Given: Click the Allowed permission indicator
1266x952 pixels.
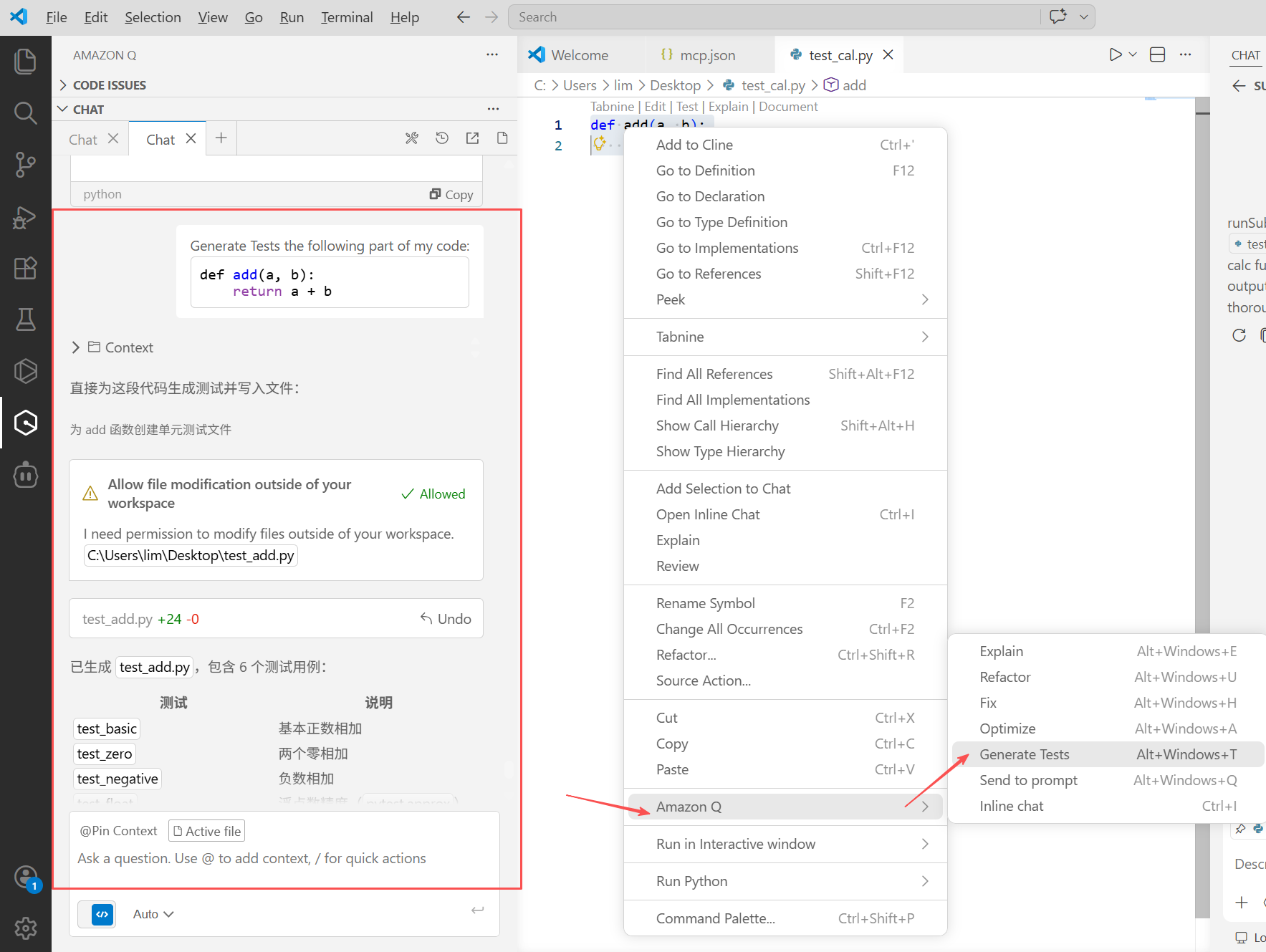Looking at the screenshot, I should pyautogui.click(x=433, y=494).
